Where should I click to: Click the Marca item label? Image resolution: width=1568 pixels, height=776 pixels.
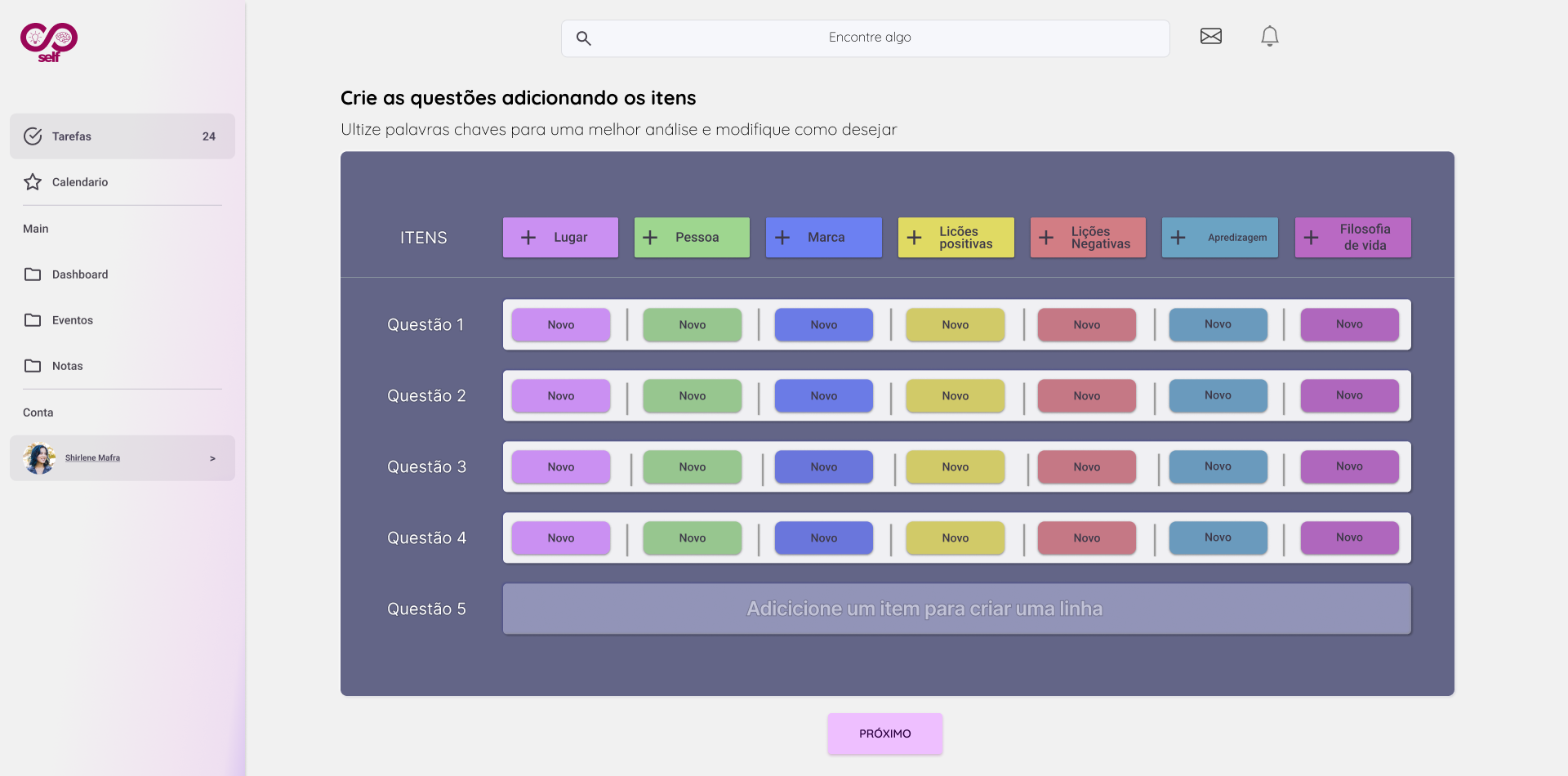826,238
